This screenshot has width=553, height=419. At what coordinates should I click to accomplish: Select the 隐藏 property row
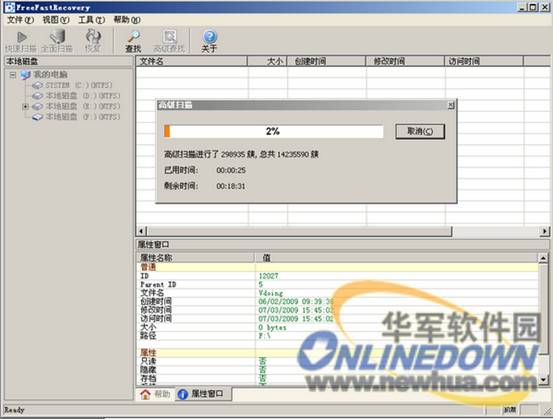pyautogui.click(x=338, y=370)
